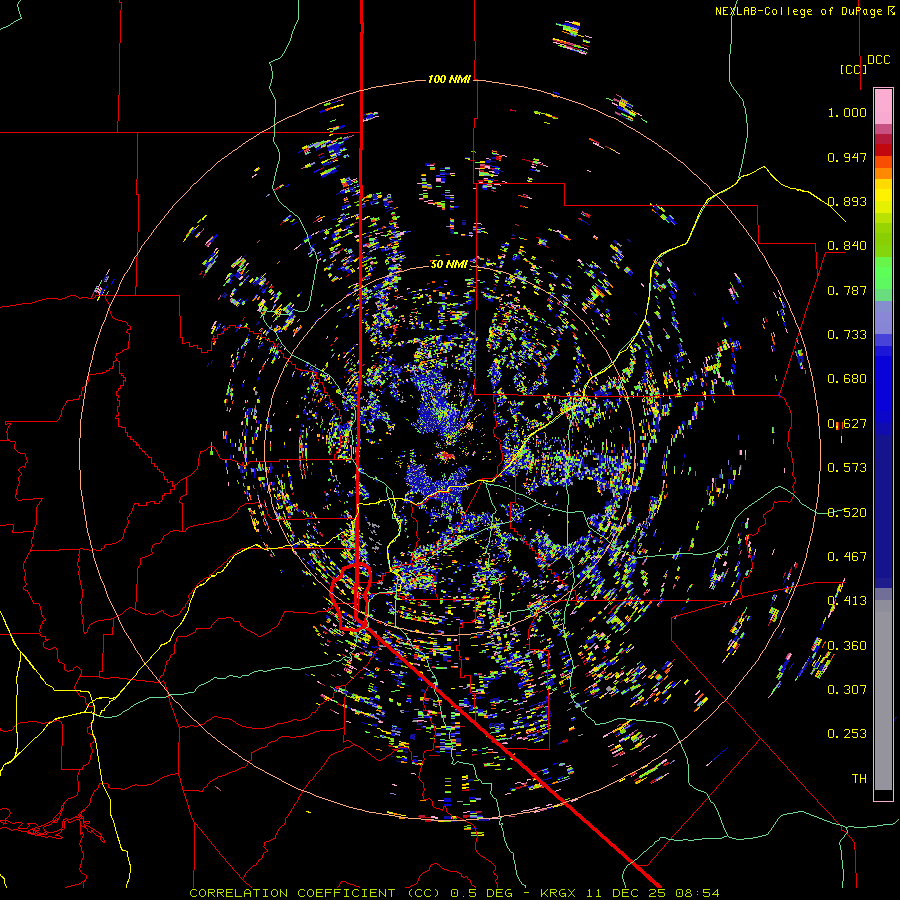Screen dimensions: 900x900
Task: Click the 11 DEC 25 date text
Action: (627, 893)
